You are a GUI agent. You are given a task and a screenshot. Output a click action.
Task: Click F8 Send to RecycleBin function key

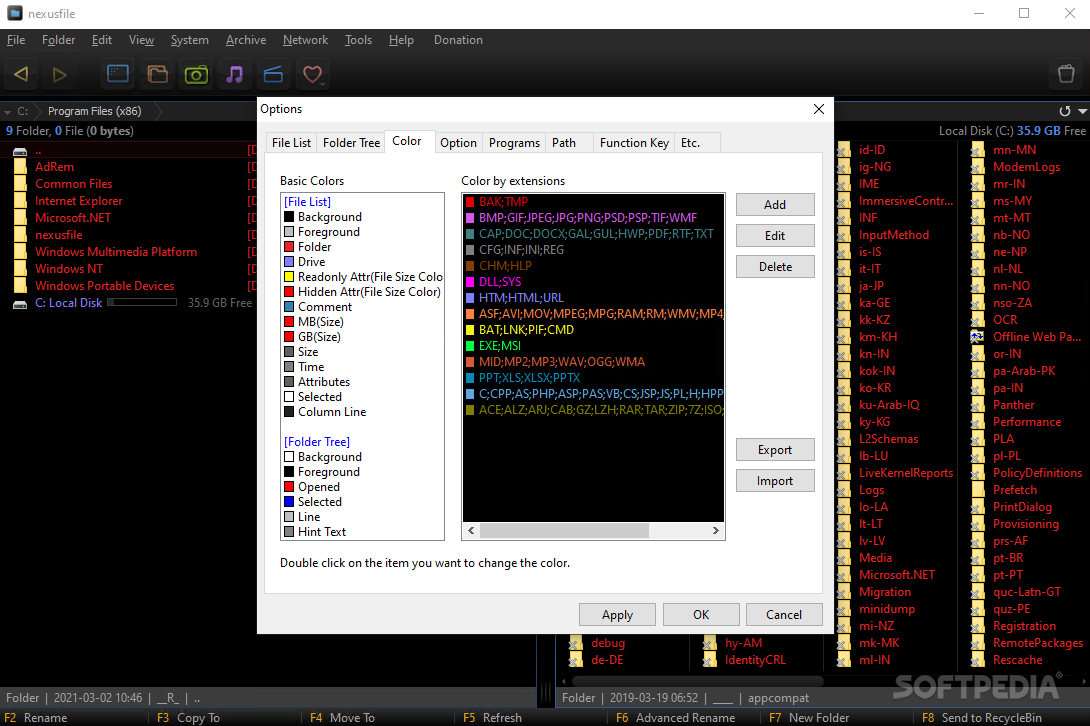click(982, 718)
